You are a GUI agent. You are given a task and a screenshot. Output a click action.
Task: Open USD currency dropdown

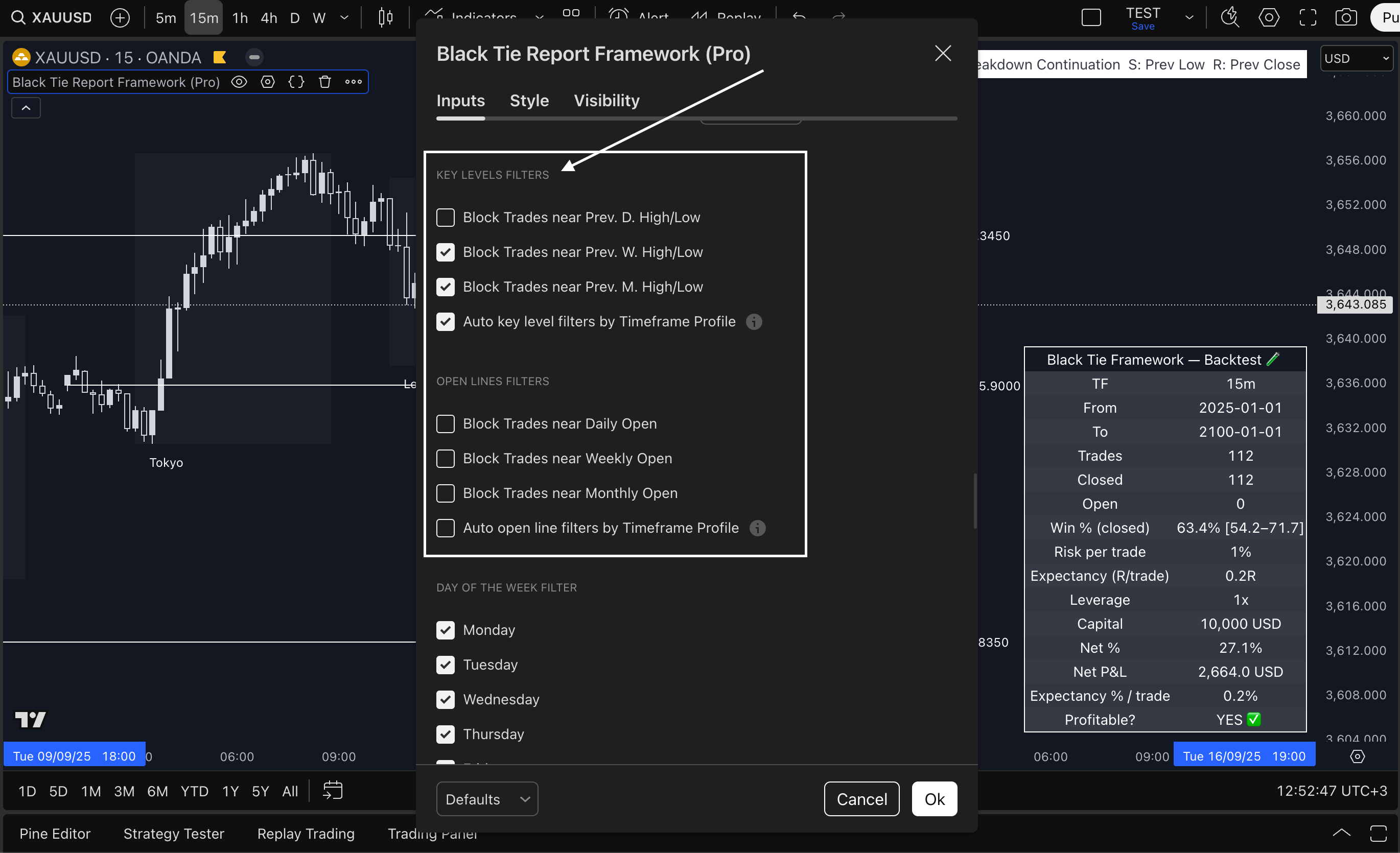1356,59
